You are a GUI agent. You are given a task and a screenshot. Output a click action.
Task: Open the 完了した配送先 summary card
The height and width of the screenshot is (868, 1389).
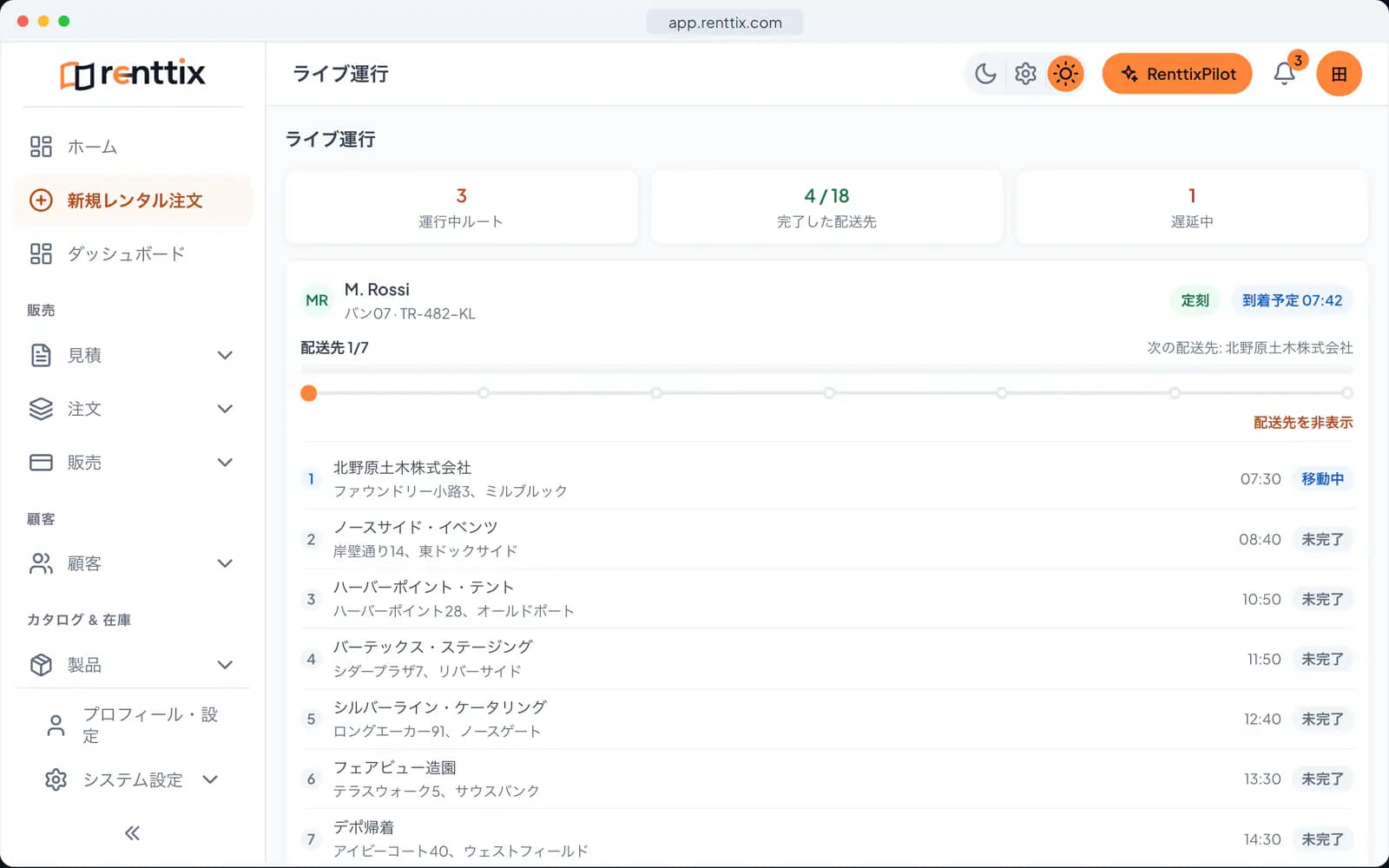point(826,207)
